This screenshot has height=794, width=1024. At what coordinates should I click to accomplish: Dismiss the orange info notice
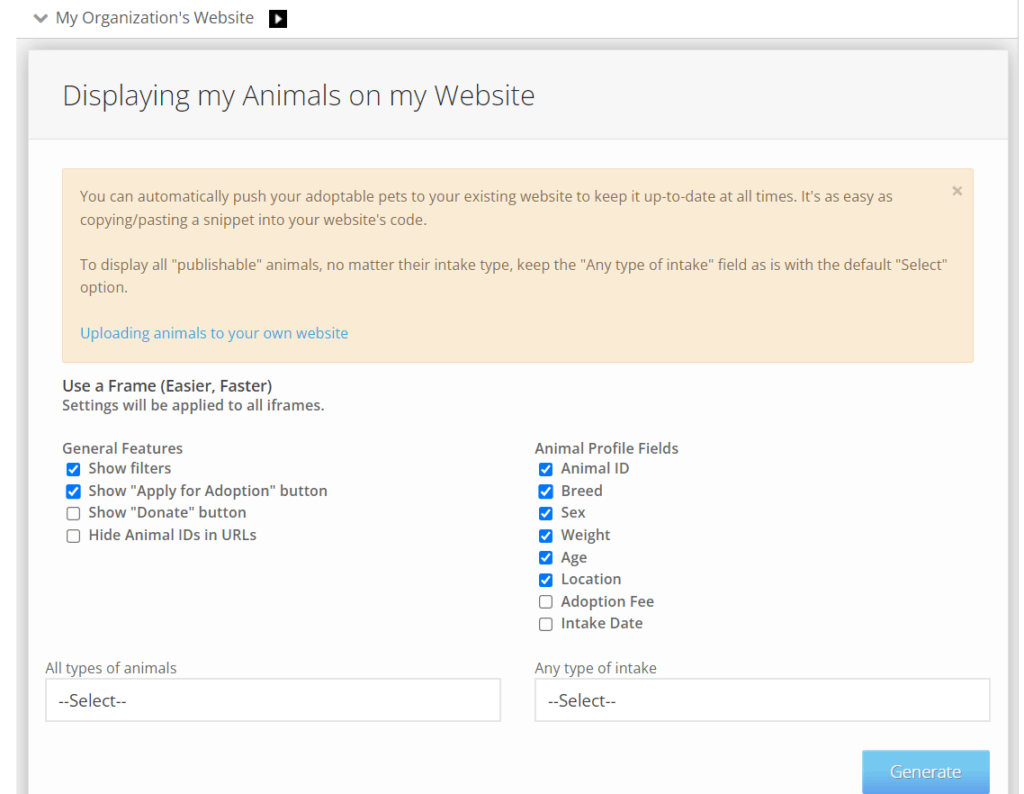[x=957, y=191]
